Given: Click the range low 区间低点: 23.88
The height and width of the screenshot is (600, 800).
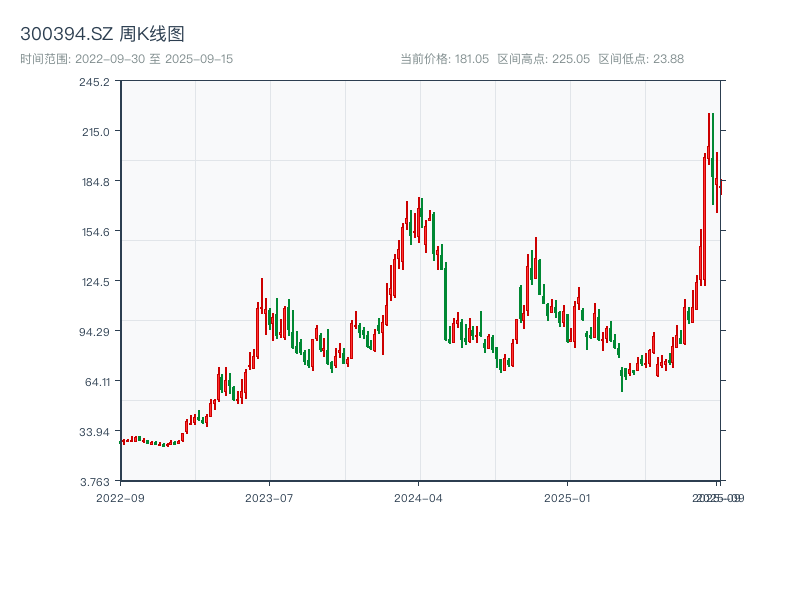Looking at the screenshot, I should pos(641,59).
